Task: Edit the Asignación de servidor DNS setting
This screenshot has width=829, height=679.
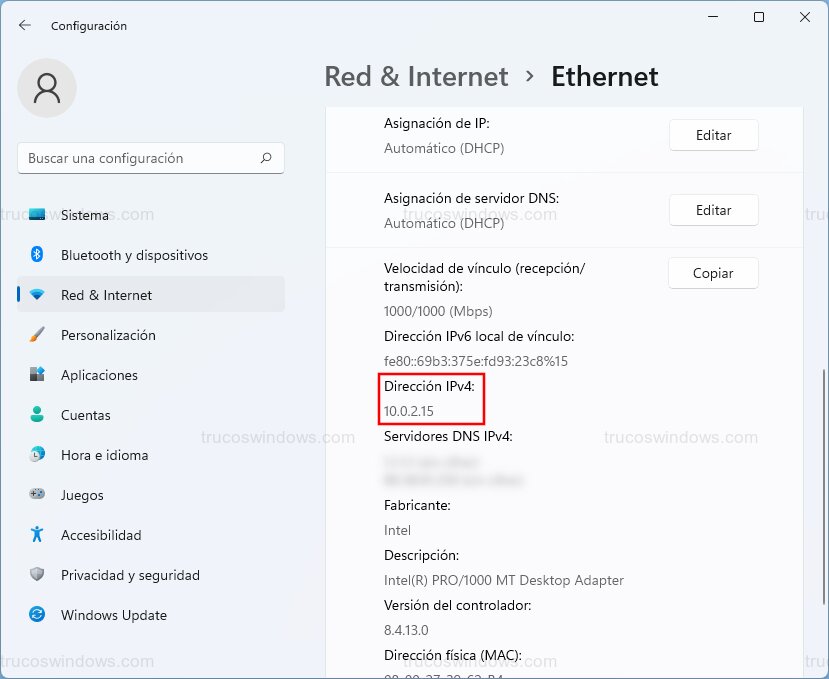Action: [x=713, y=210]
